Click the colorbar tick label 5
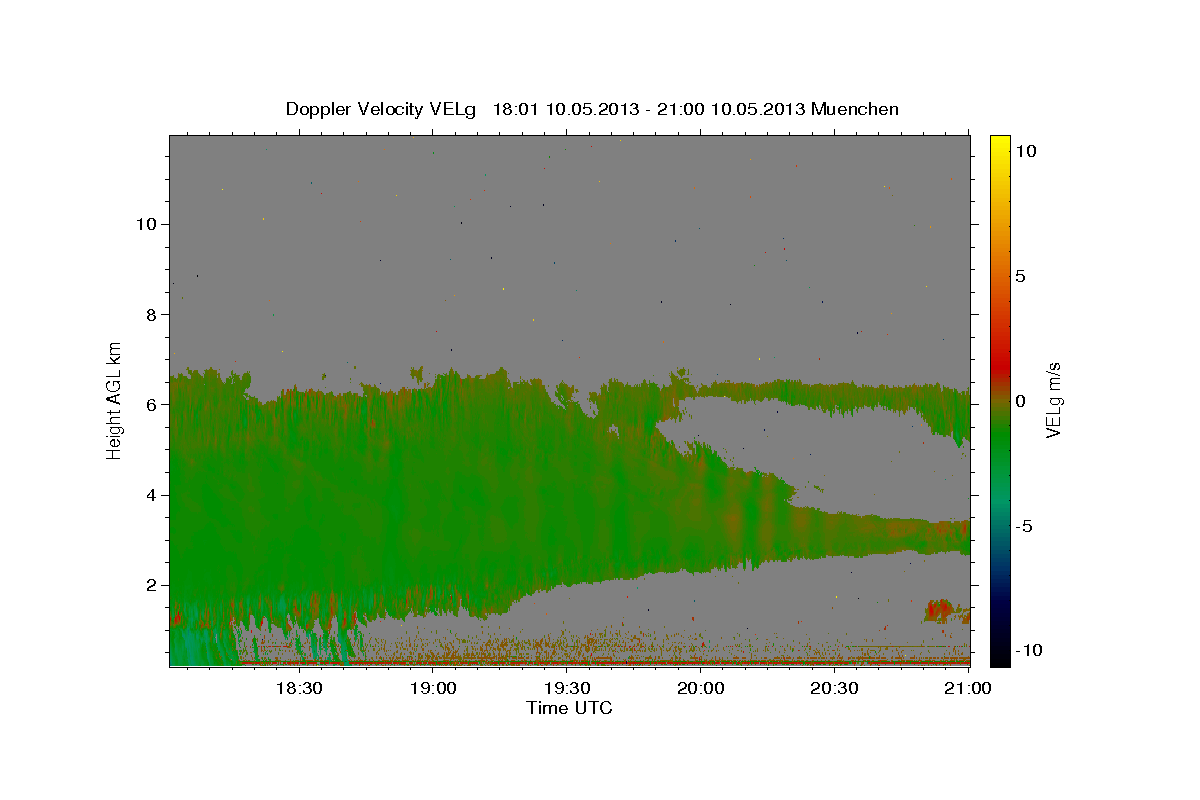 (1020, 276)
